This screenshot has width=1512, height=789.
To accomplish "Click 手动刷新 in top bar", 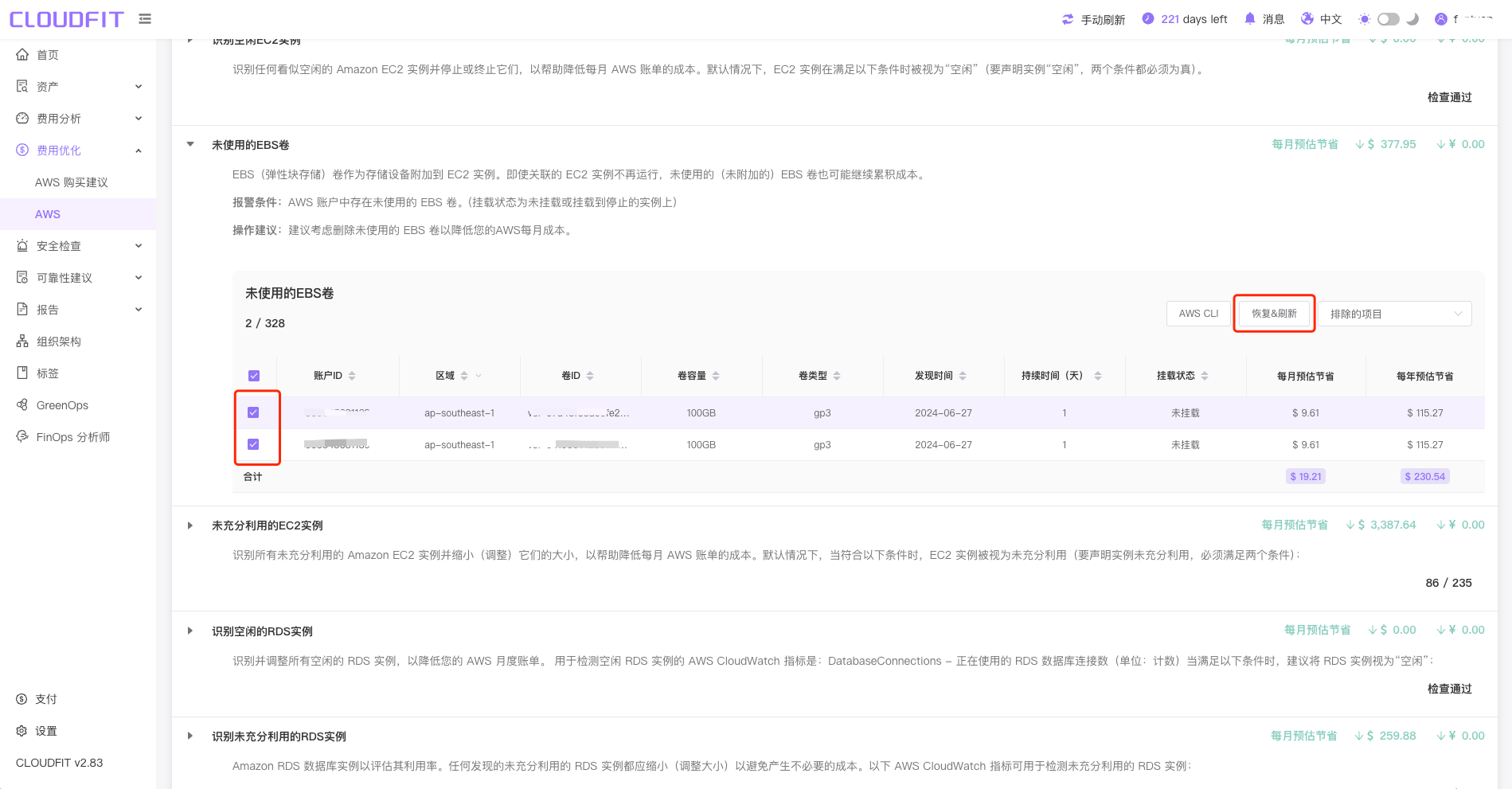I will tap(1103, 19).
